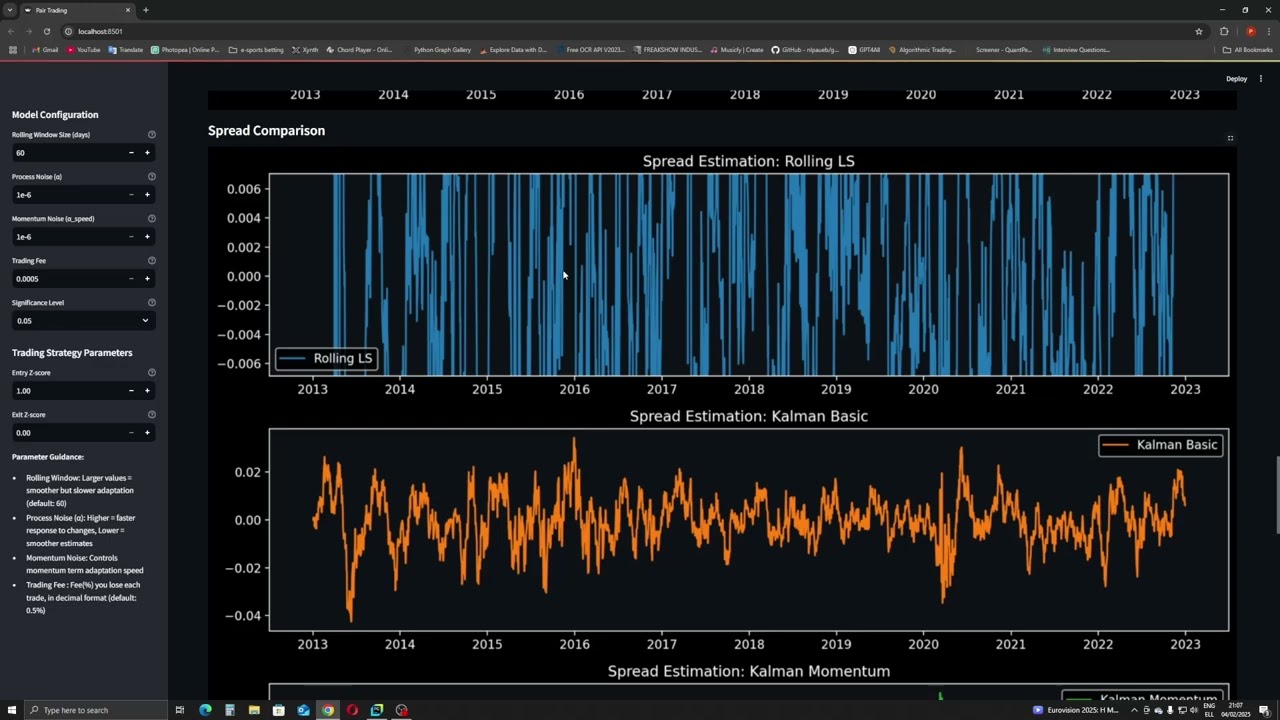
Task: Show help for Trading Fee
Action: coord(152,261)
